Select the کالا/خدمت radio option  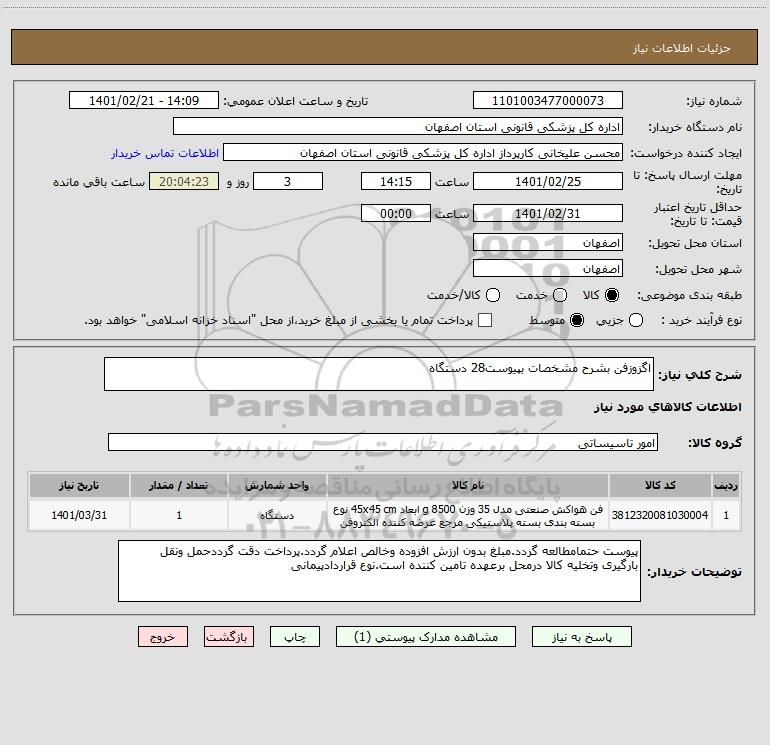(x=493, y=295)
